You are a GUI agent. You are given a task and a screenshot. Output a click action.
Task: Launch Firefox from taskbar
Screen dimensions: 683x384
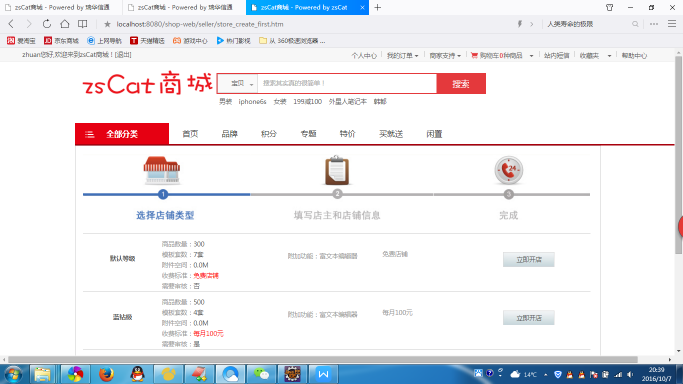click(x=106, y=374)
